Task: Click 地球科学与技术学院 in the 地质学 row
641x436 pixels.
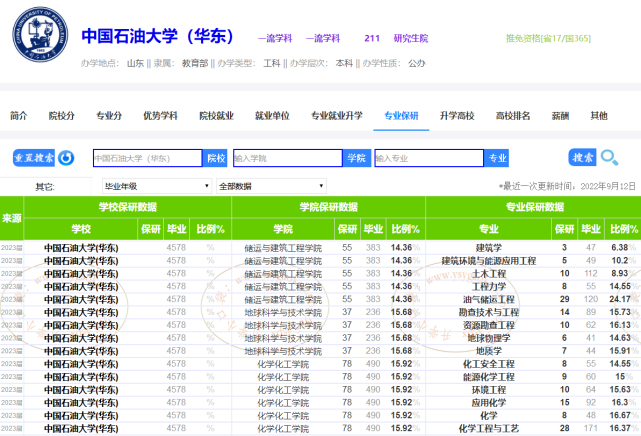Action: [x=283, y=351]
